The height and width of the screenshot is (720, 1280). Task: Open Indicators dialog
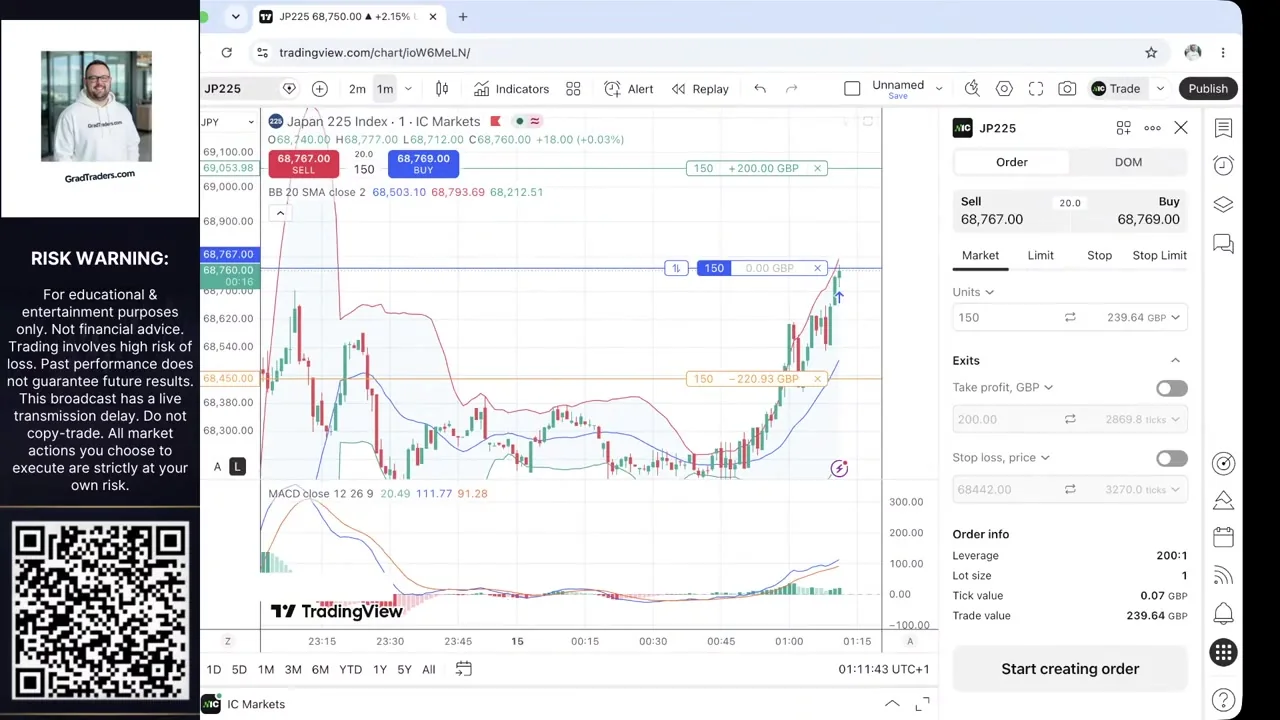[x=511, y=89]
